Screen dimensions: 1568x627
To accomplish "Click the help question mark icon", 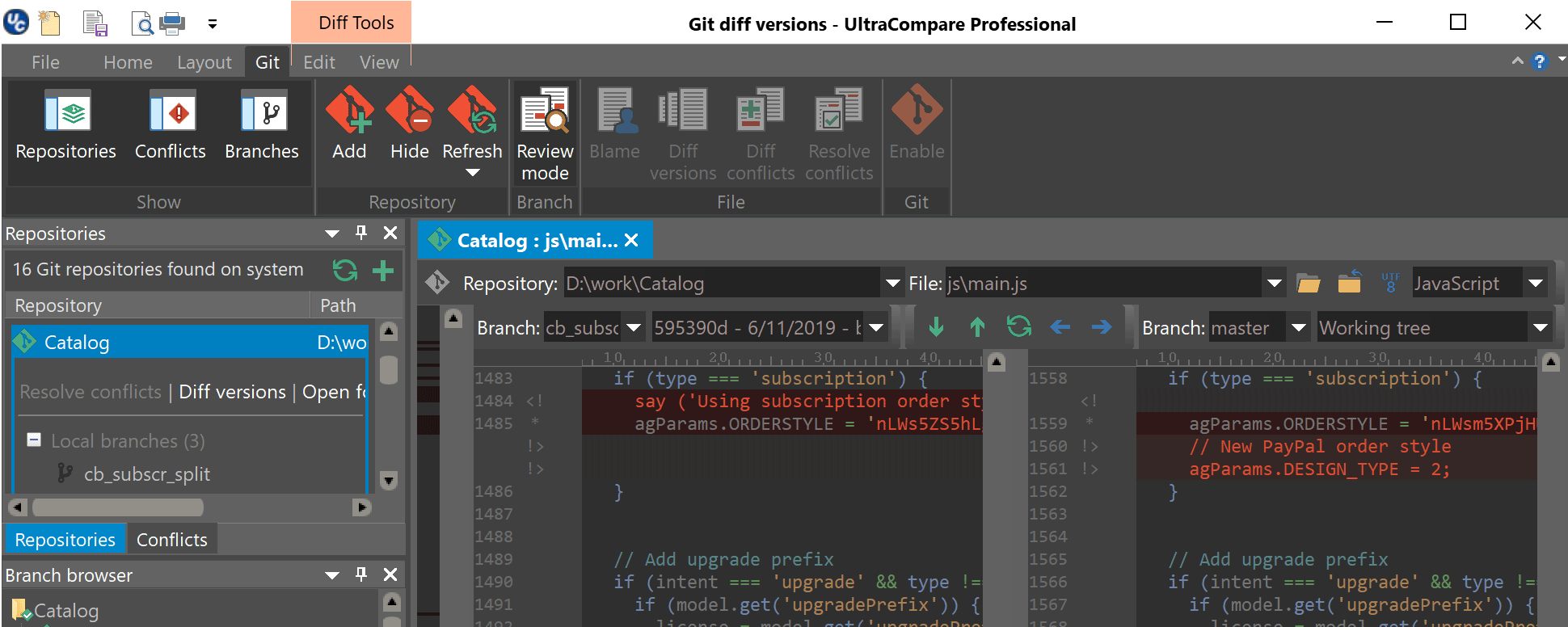I will click(1540, 61).
